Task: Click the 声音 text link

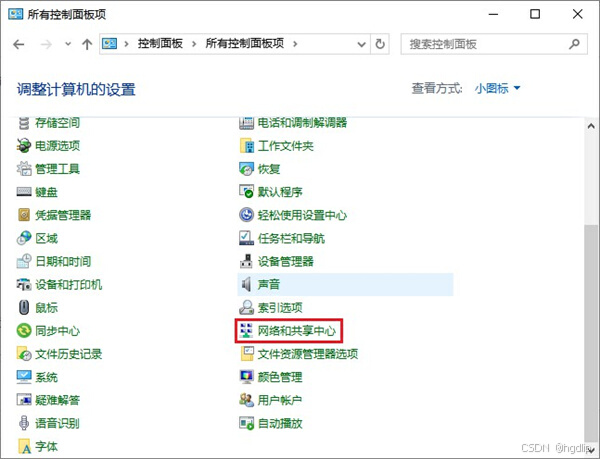Action: click(269, 284)
